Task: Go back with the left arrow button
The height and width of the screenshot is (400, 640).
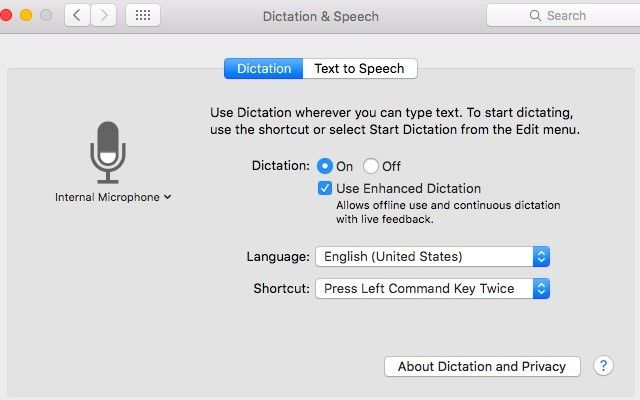Action: coord(78,16)
